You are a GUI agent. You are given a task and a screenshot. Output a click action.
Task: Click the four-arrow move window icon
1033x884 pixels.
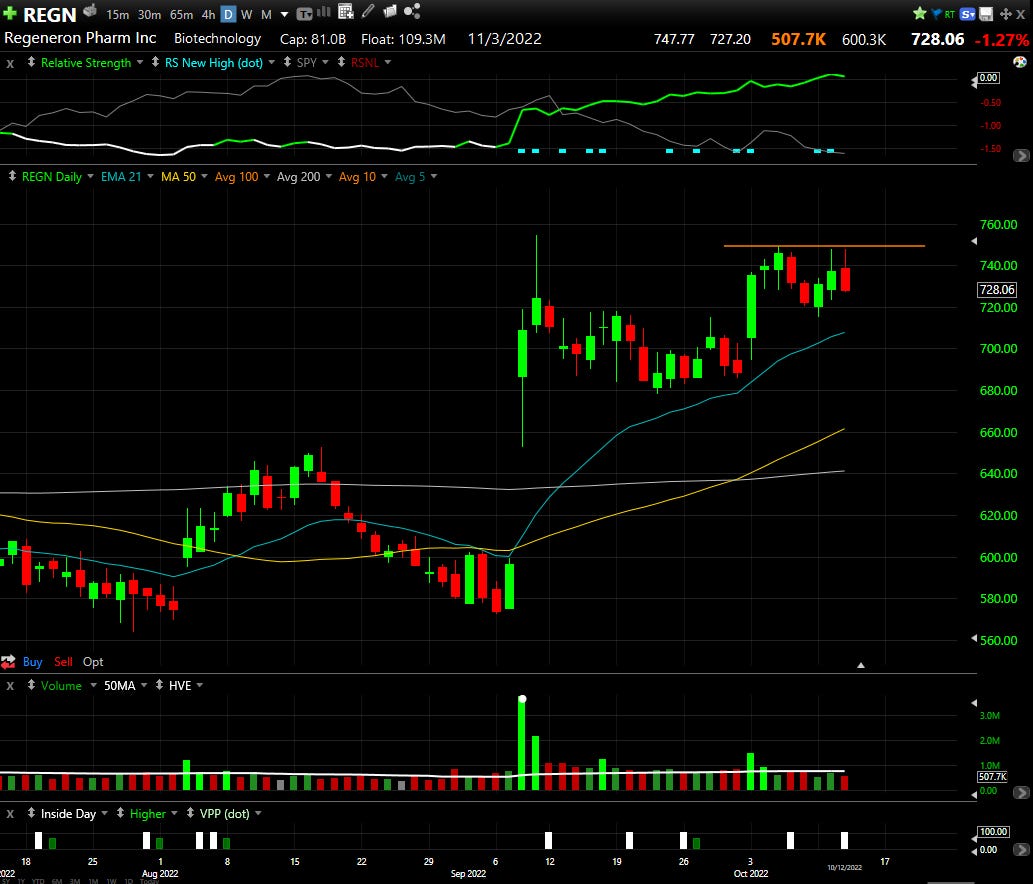click(1005, 14)
